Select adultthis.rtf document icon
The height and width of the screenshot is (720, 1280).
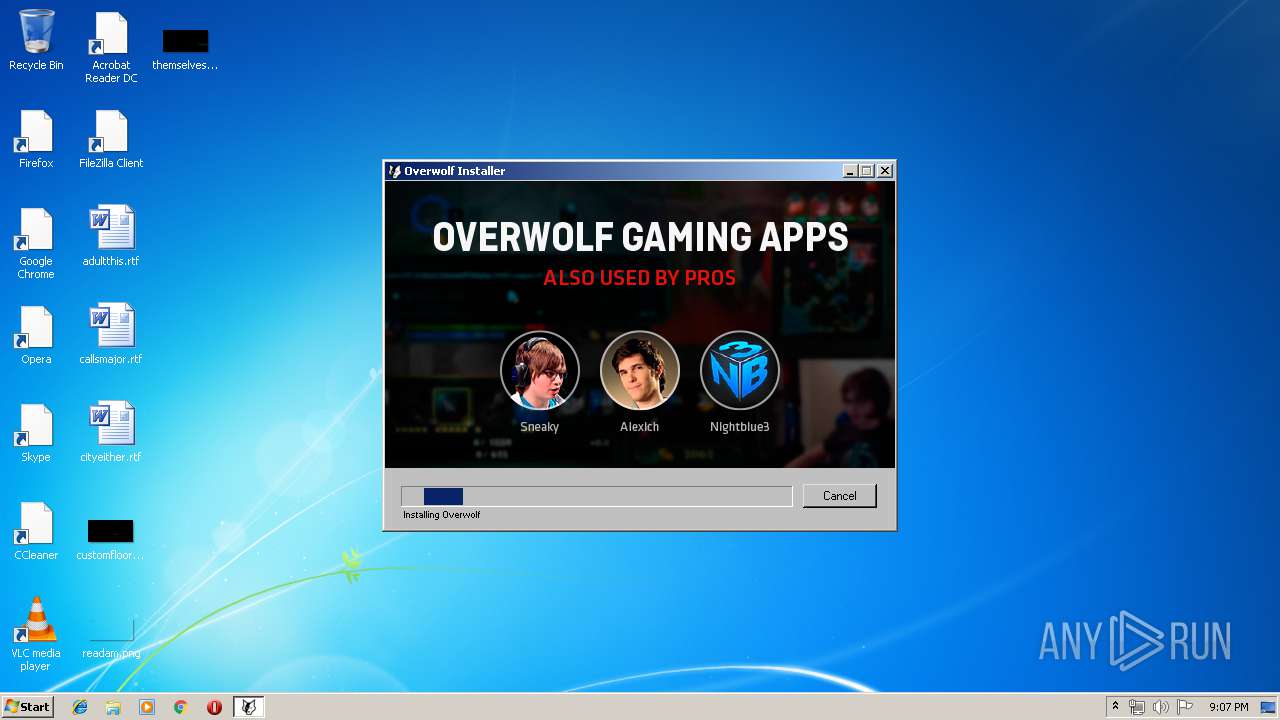[111, 237]
